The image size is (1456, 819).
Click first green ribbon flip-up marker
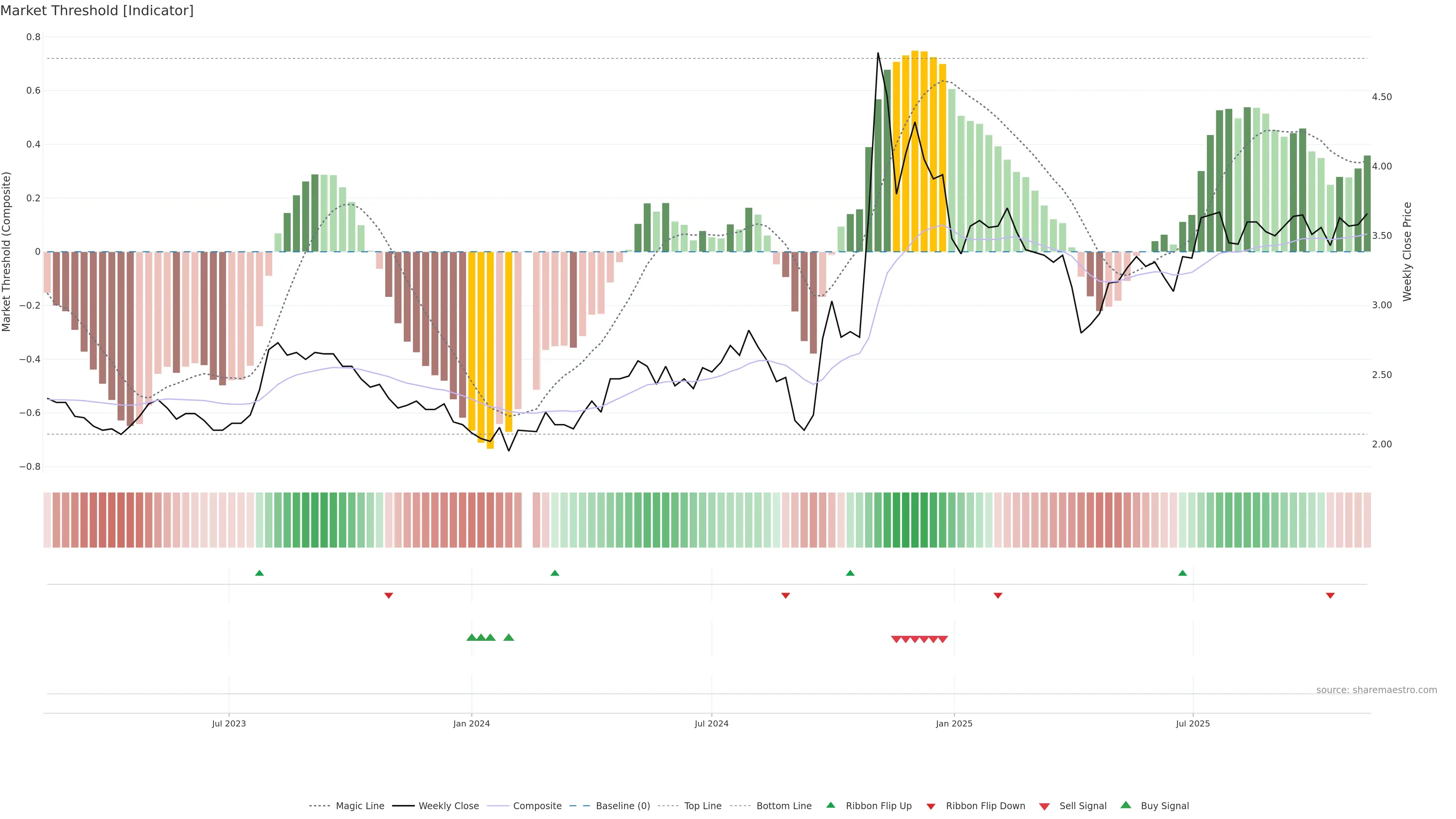click(x=259, y=573)
